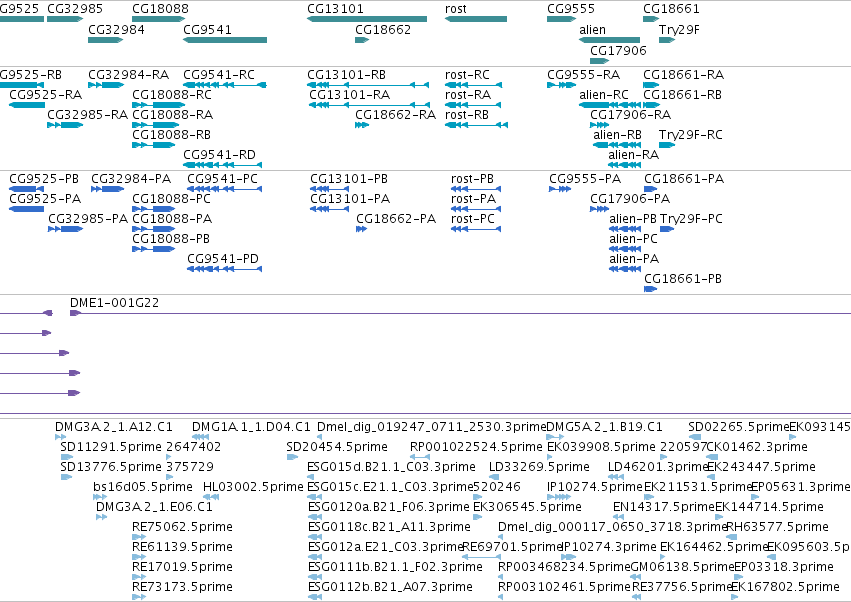Click the CG18661 gene label

(x=671, y=9)
